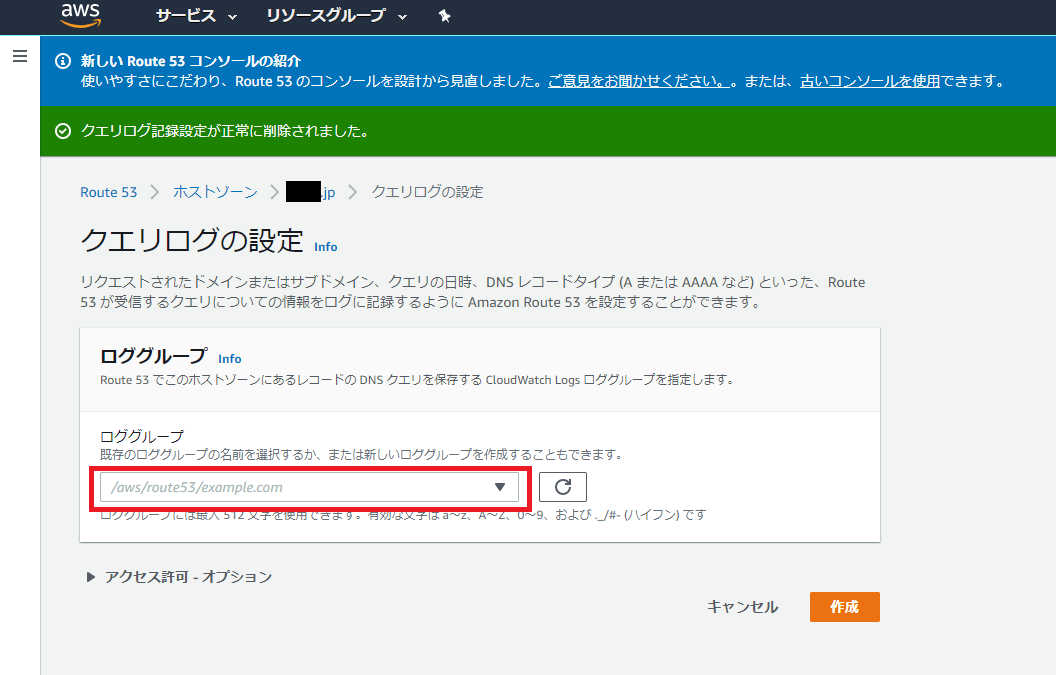Open ホストゾーン from the breadcrumb trail

(x=215, y=191)
